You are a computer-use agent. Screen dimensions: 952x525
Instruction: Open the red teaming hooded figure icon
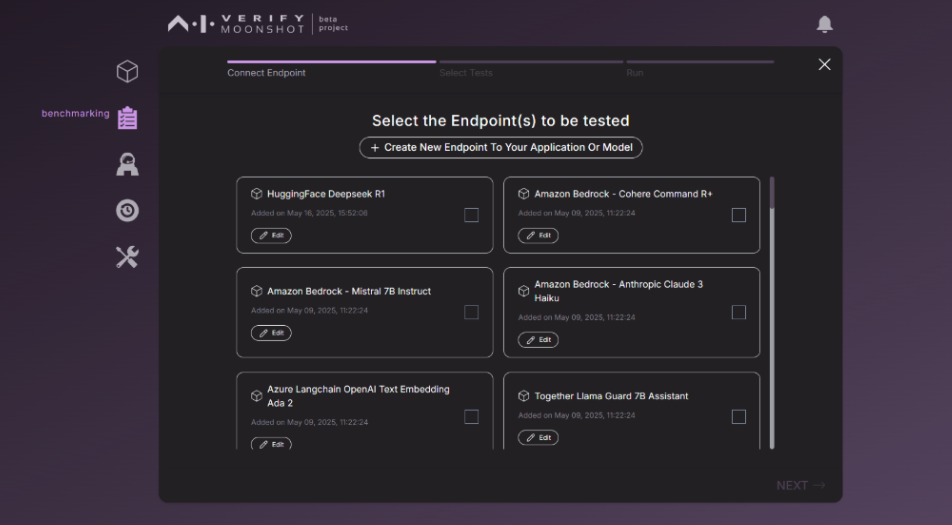tap(128, 164)
